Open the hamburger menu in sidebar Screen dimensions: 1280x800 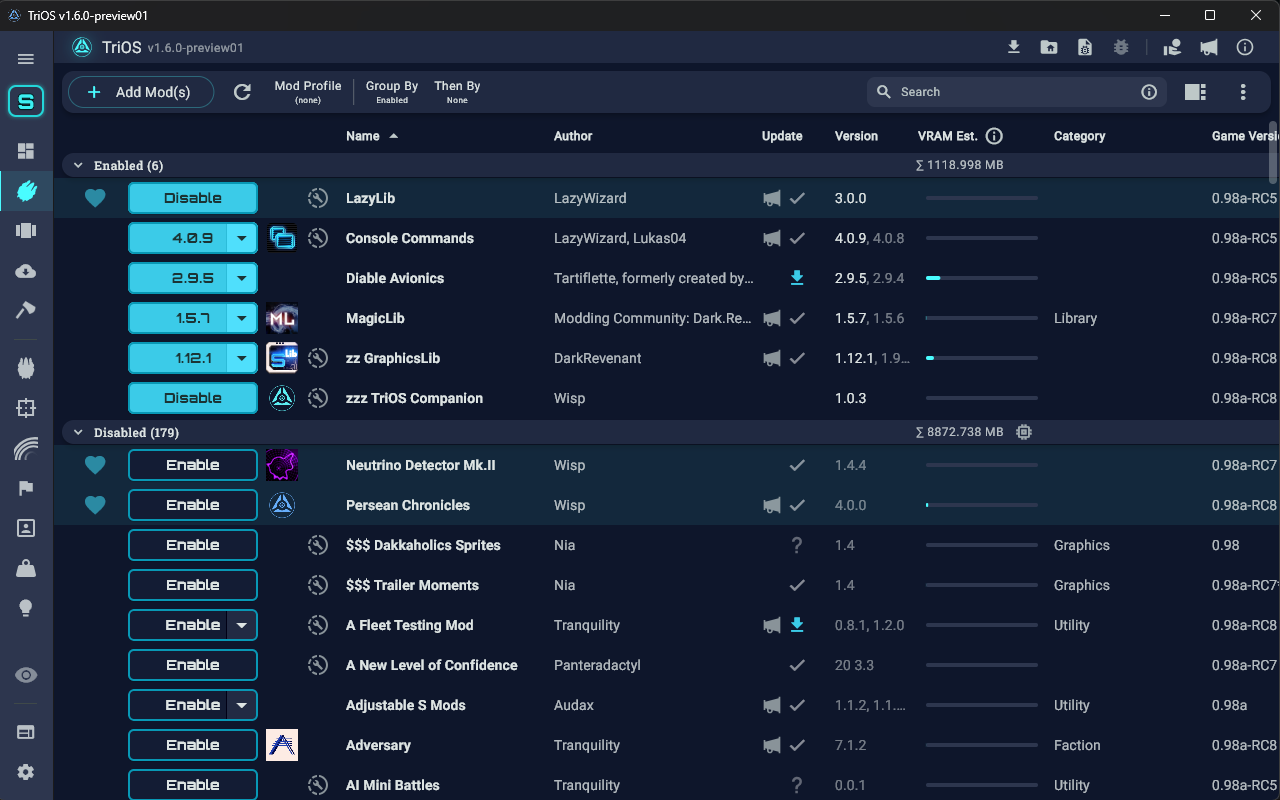[x=26, y=59]
